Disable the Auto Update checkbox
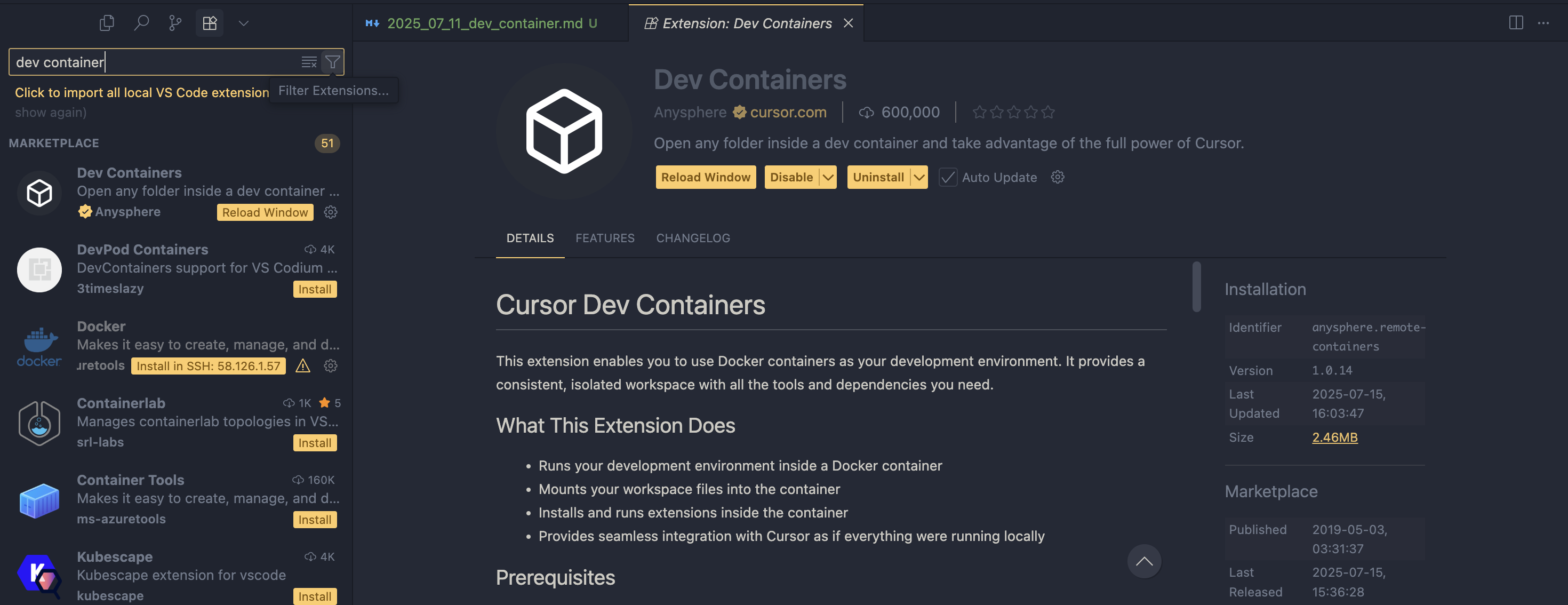 click(x=947, y=177)
